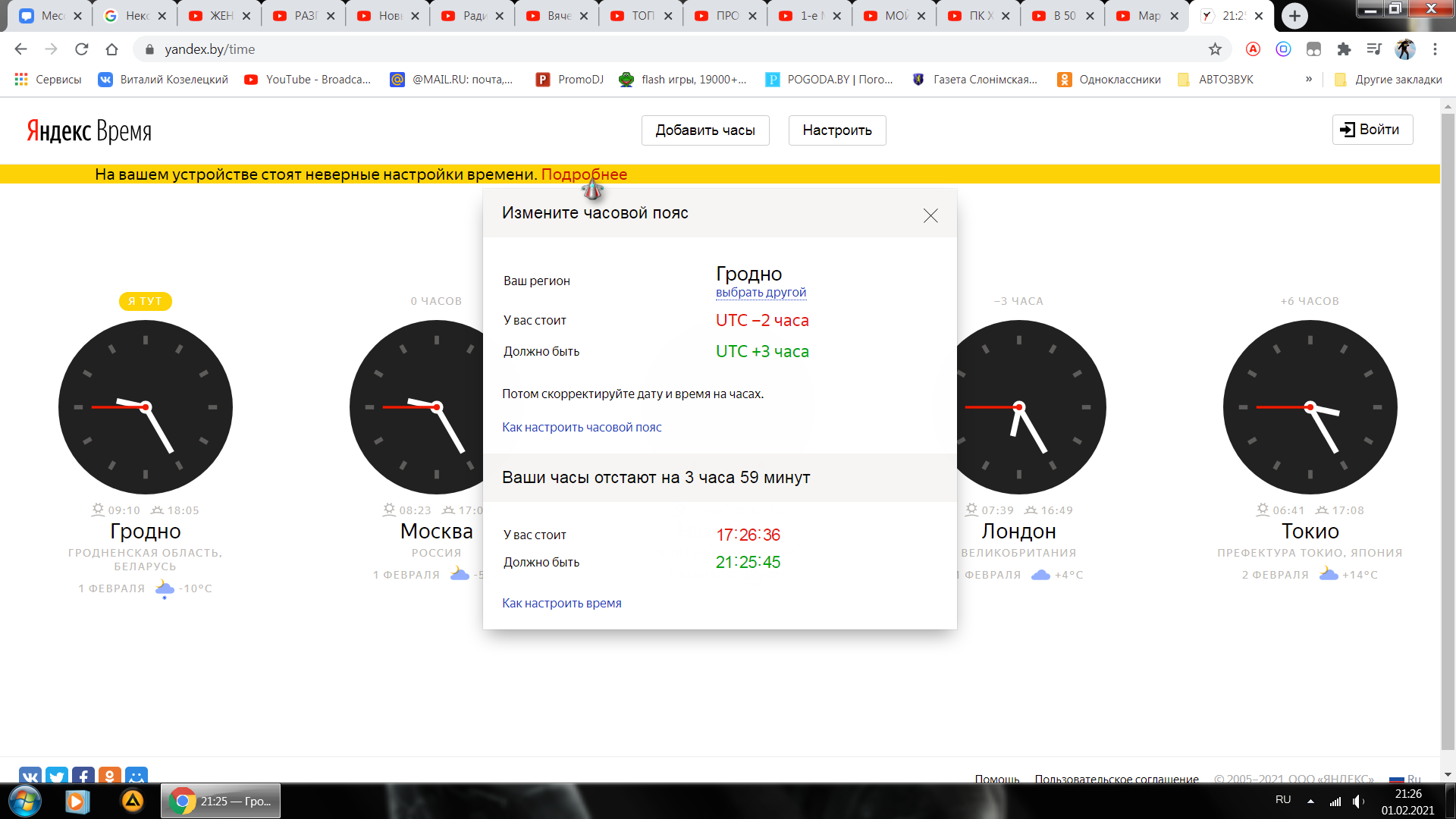Share via VK icon in footer
Image resolution: width=1456 pixels, height=819 pixels.
[30, 775]
